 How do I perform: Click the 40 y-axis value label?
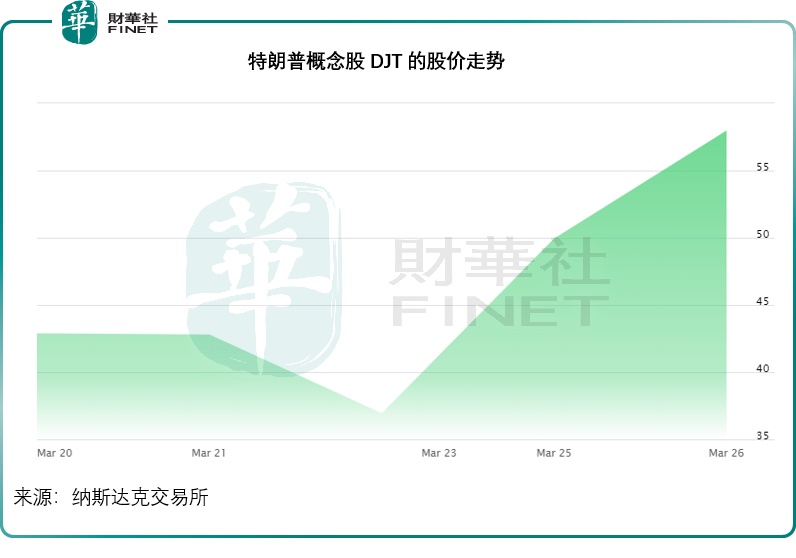point(763,369)
